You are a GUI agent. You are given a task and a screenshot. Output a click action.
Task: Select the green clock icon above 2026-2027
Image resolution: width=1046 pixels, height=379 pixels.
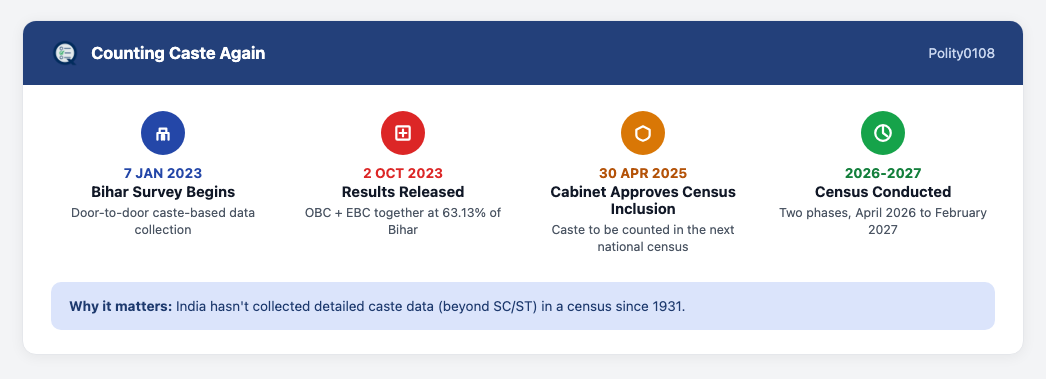tap(883, 133)
